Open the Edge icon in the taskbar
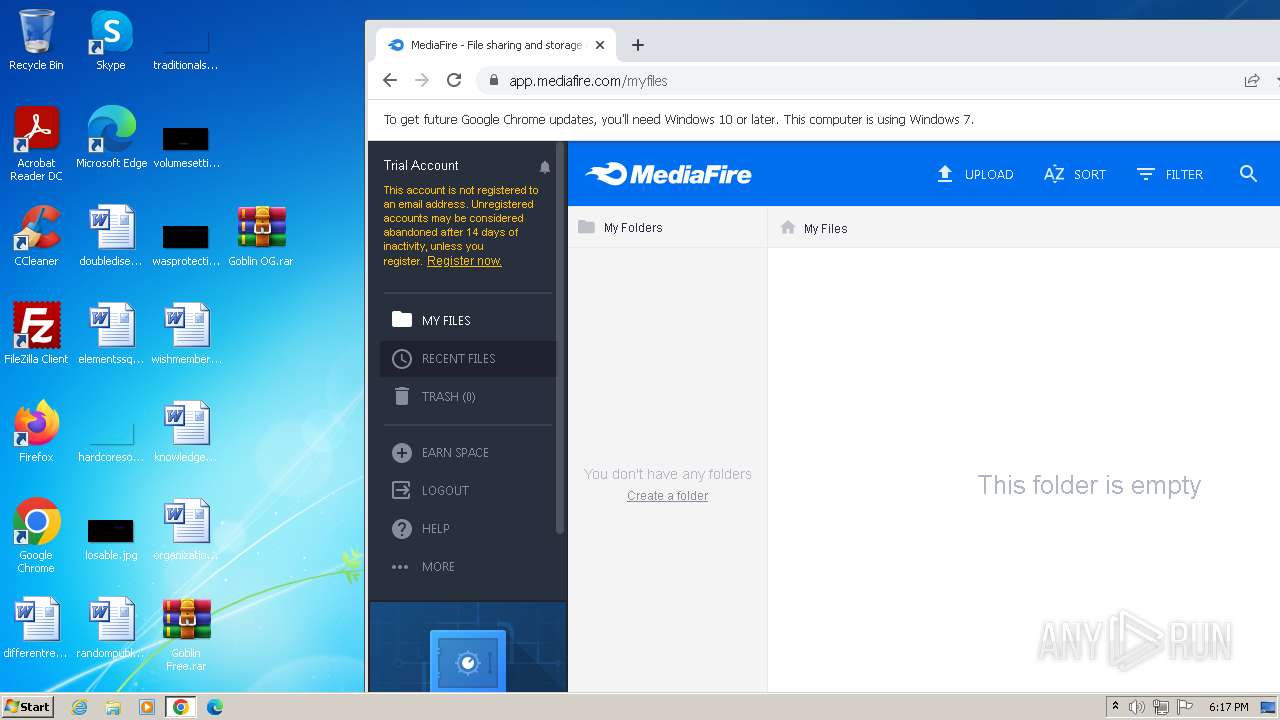 tap(215, 707)
